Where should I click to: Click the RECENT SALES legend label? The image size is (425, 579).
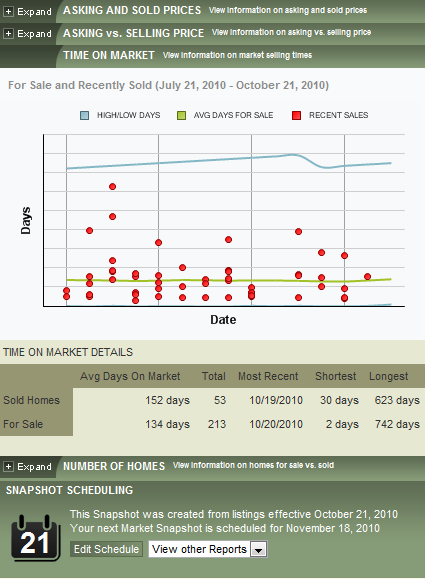click(x=339, y=115)
